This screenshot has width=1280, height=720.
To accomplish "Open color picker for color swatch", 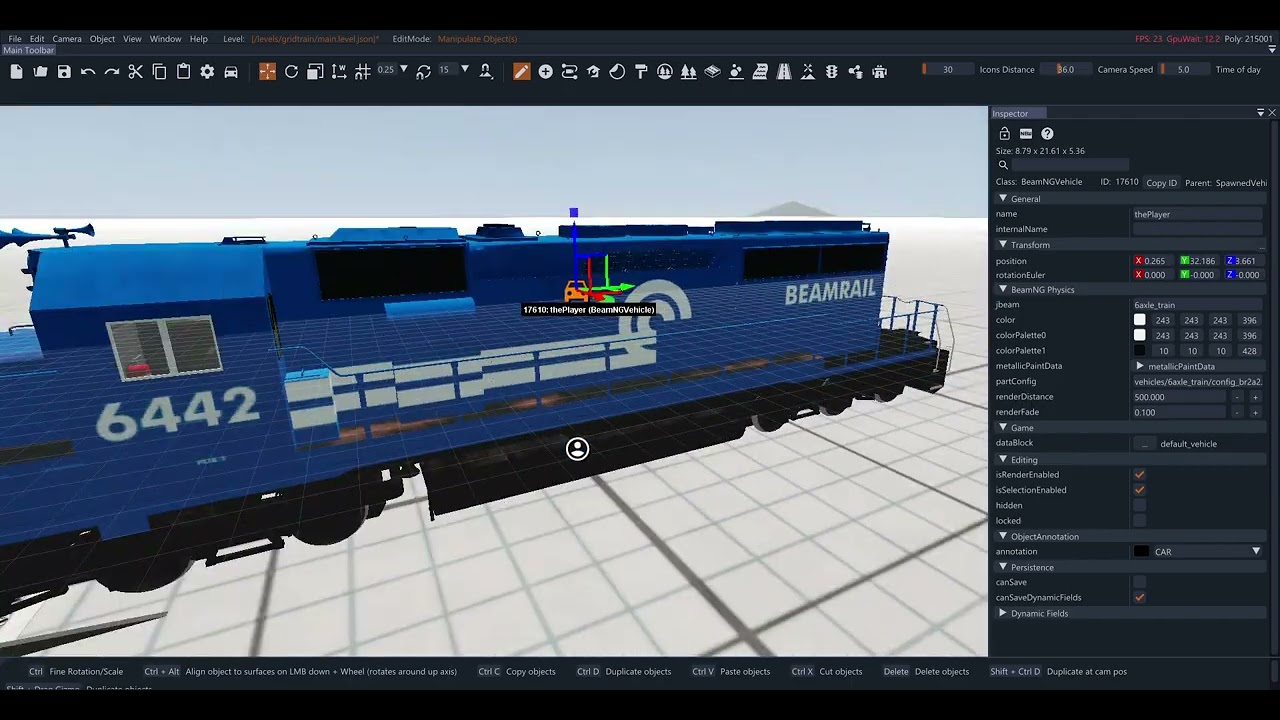I will [1139, 320].
